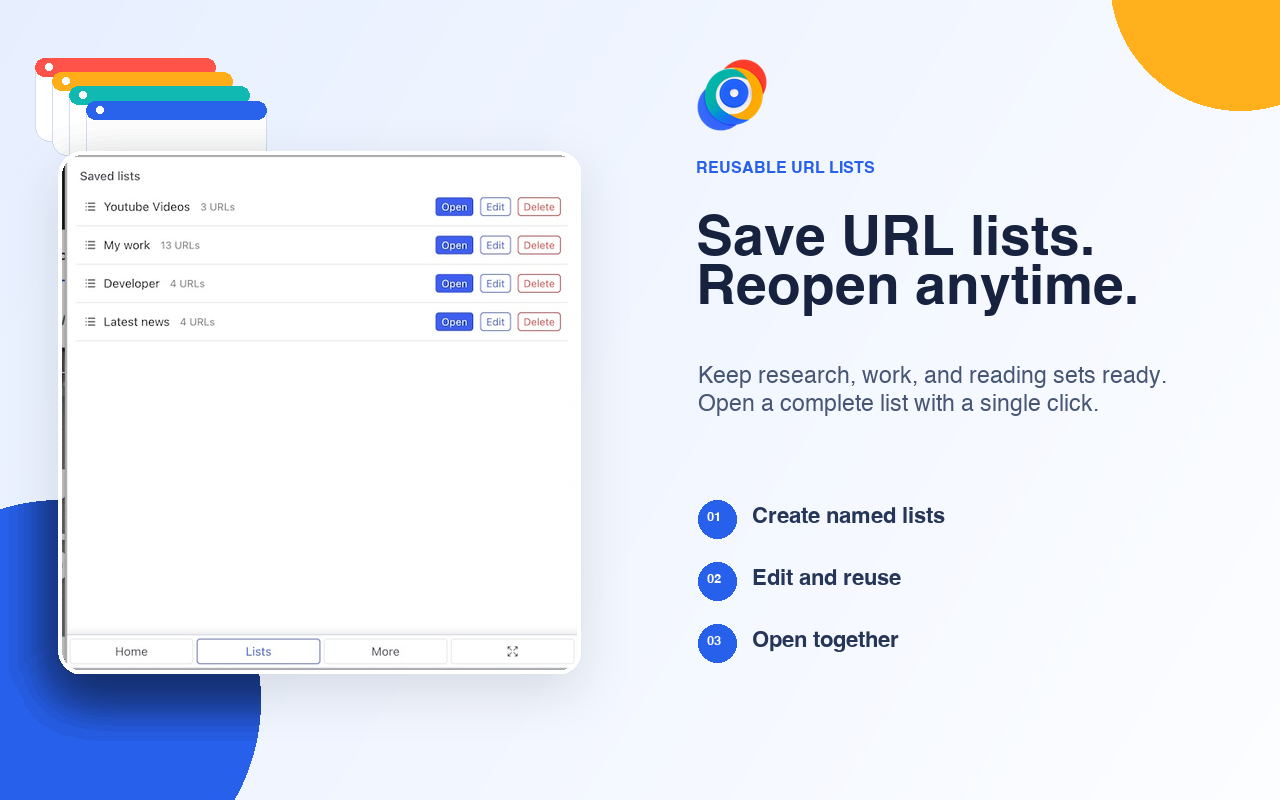Screen dimensions: 1280x800
Task: Click the 'Create named lists' text
Action: click(x=848, y=516)
